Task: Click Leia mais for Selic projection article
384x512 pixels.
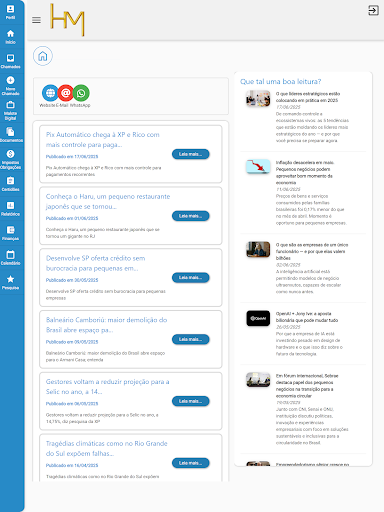Action: [191, 401]
